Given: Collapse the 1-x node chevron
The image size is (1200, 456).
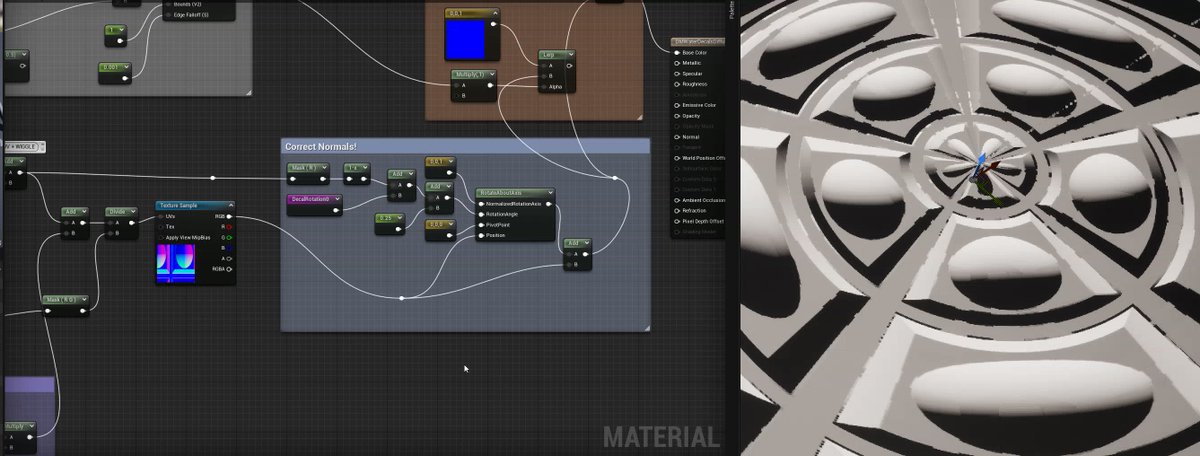Looking at the screenshot, I should tap(363, 168).
